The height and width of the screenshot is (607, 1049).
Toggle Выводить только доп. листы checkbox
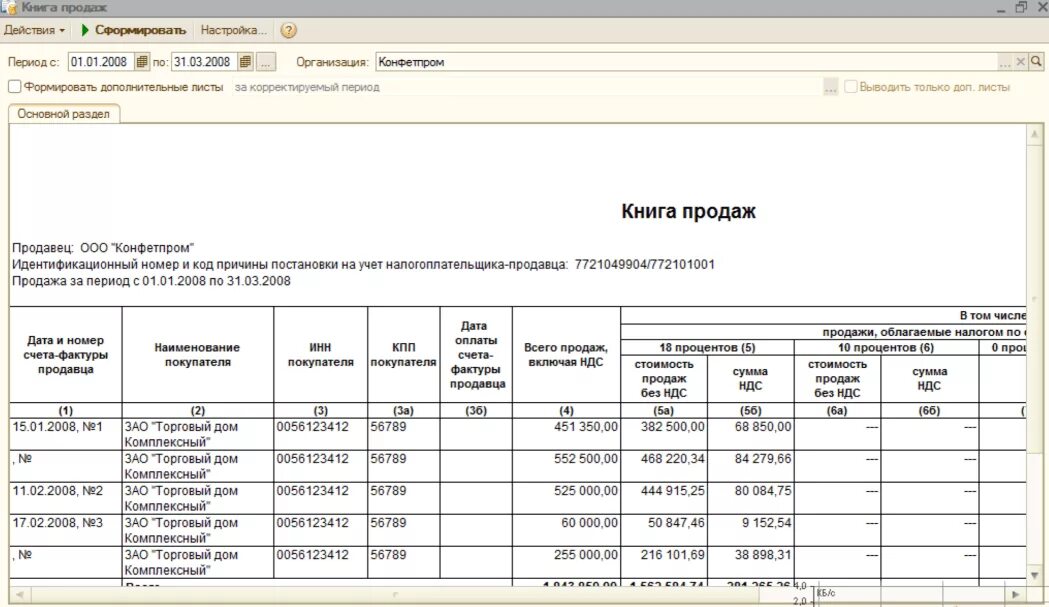pyautogui.click(x=850, y=87)
